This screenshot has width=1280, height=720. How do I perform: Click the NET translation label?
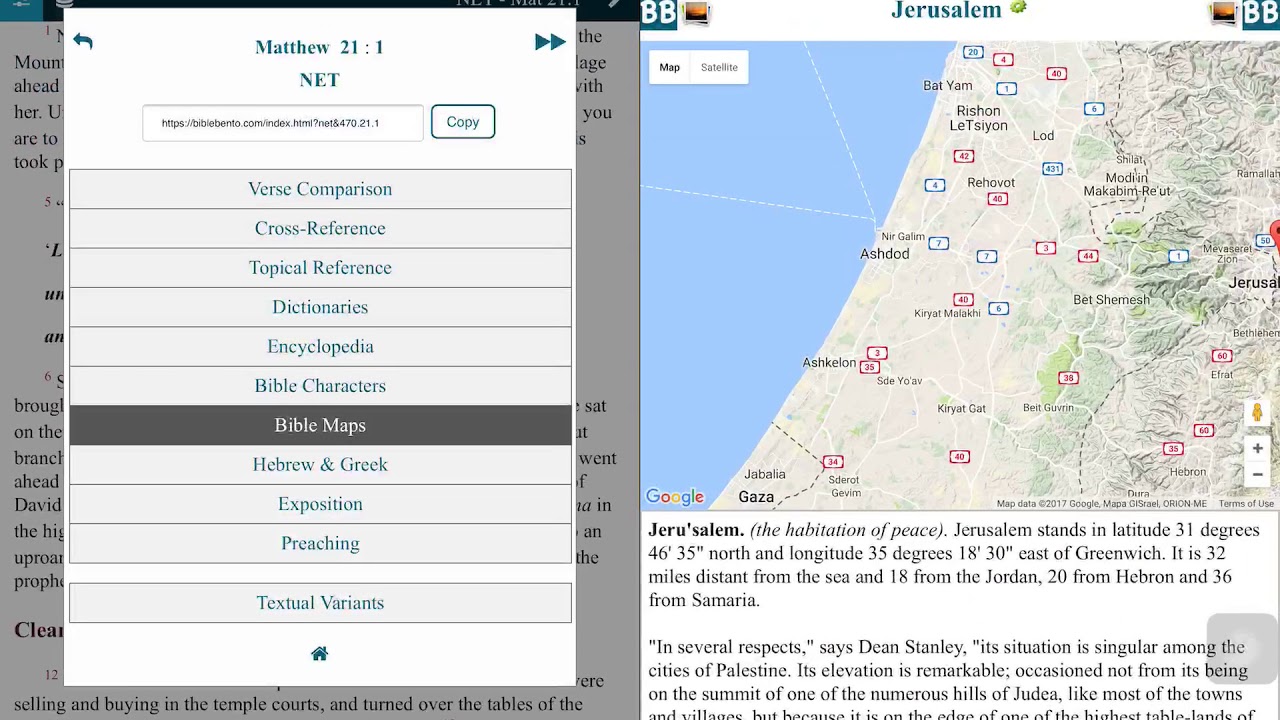[x=320, y=80]
